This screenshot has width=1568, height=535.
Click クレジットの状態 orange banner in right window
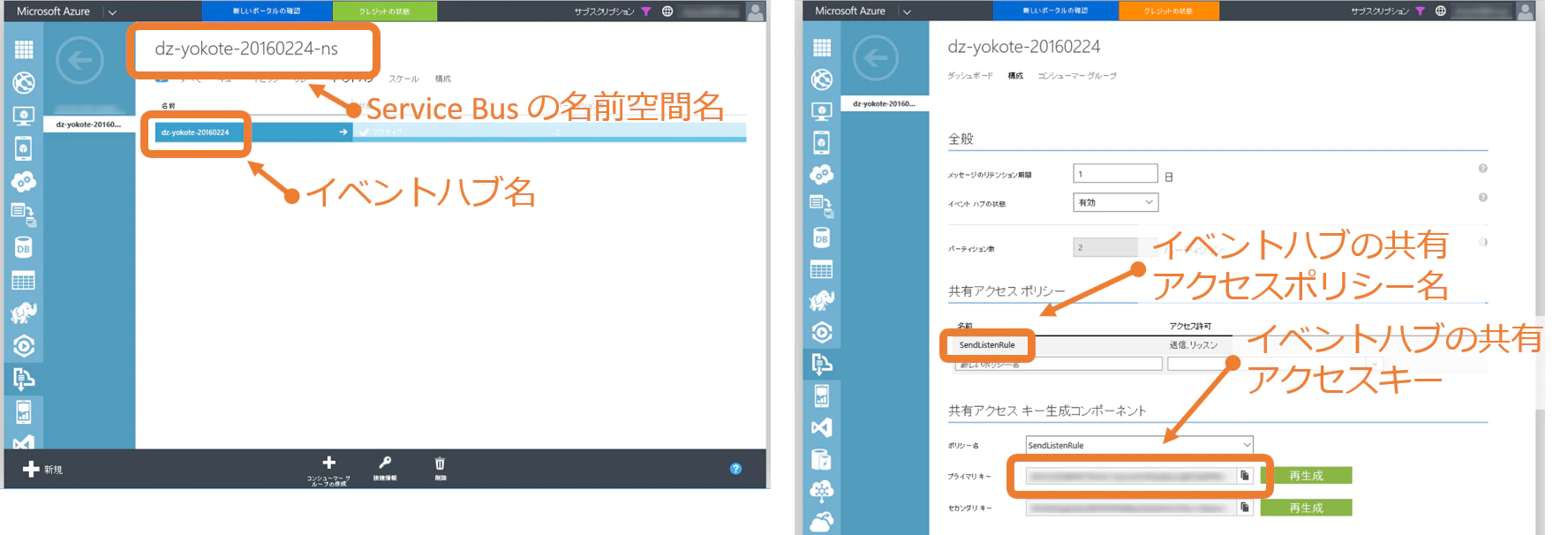tap(1168, 11)
